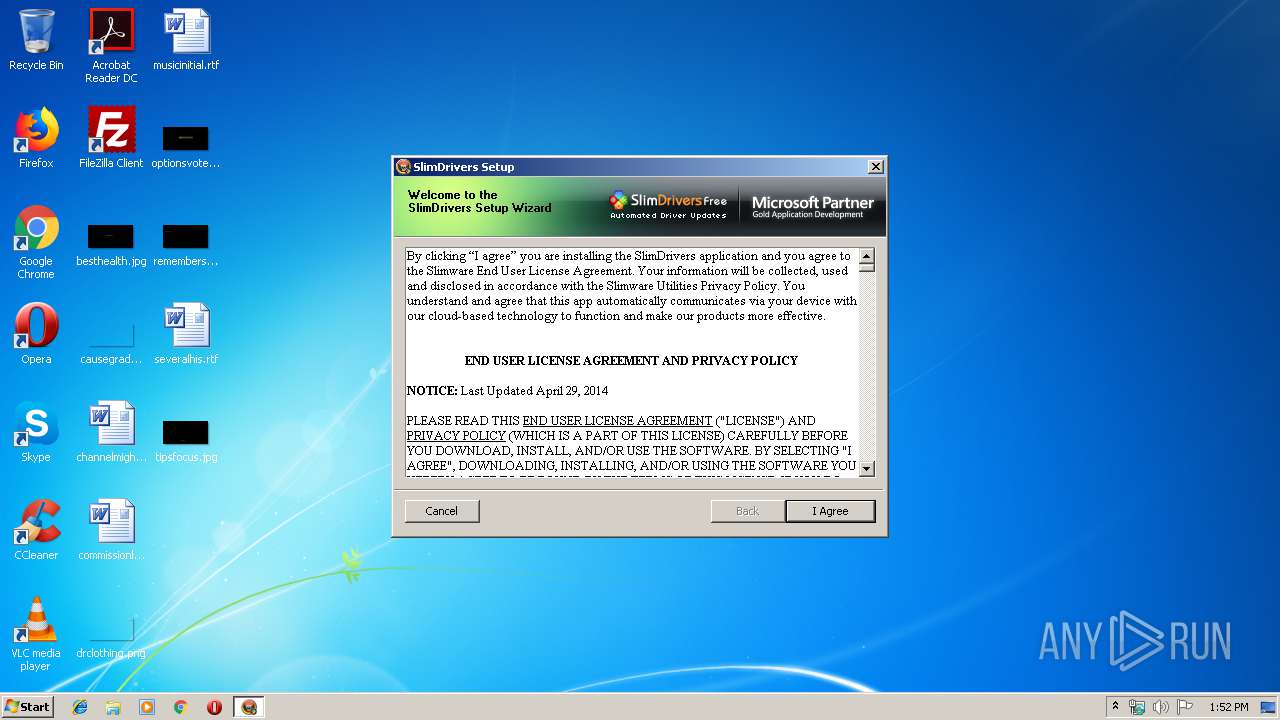Click the SlimDrivers Free logo
Screen dimensions: 1280x720
668,205
